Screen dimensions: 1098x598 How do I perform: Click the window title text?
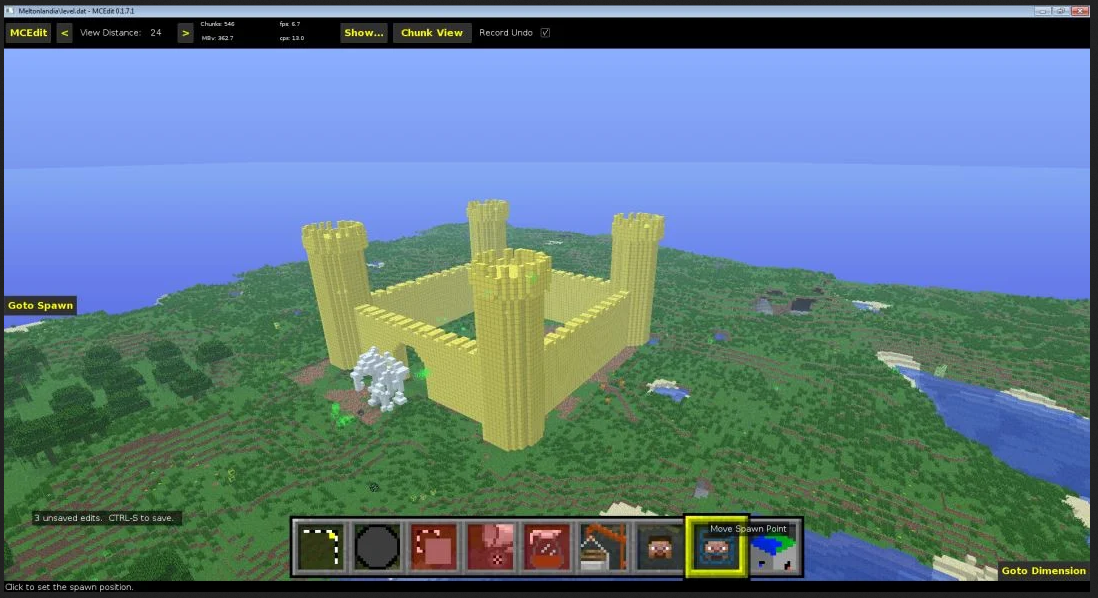(76, 11)
